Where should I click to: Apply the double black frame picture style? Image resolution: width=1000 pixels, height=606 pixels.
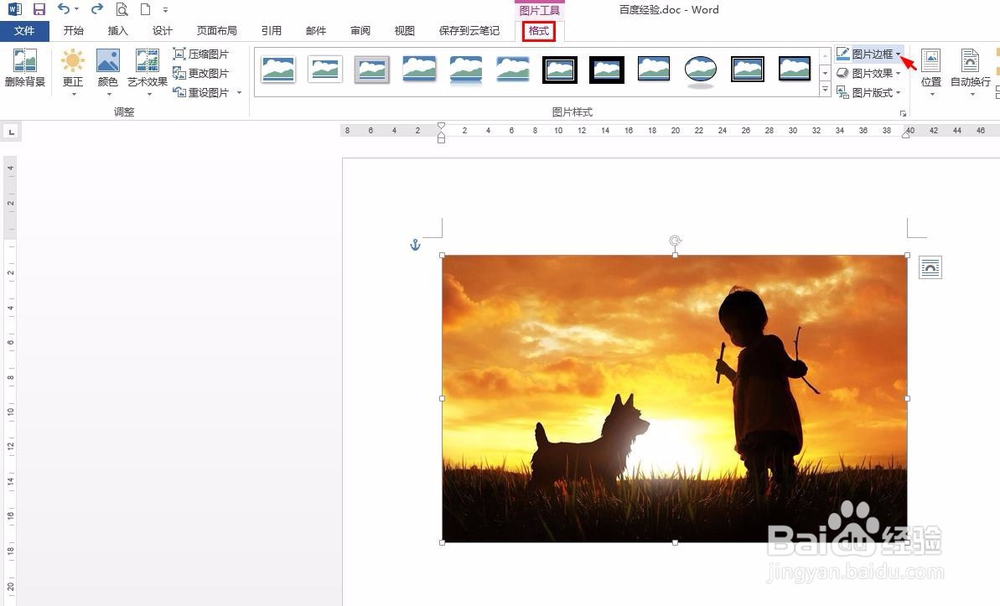point(560,69)
